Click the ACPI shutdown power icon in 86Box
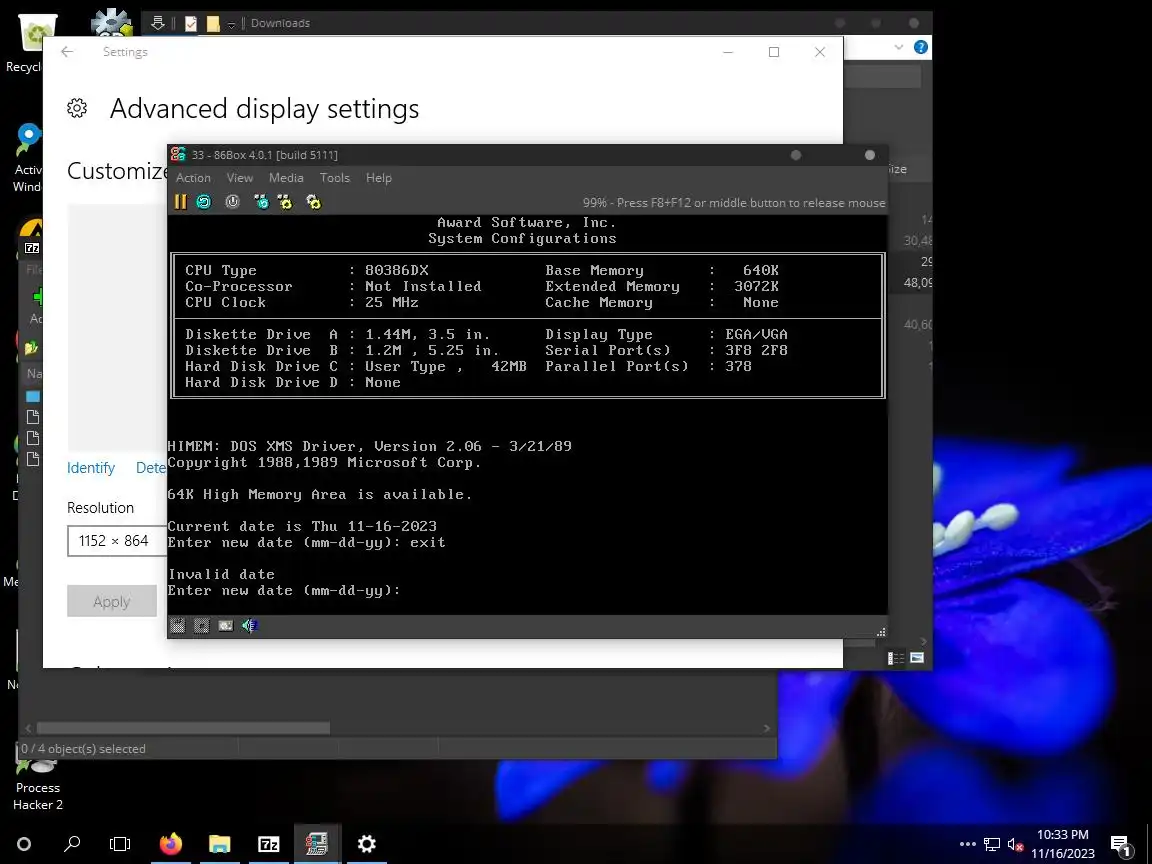Viewport: 1152px width, 864px height. tap(232, 202)
